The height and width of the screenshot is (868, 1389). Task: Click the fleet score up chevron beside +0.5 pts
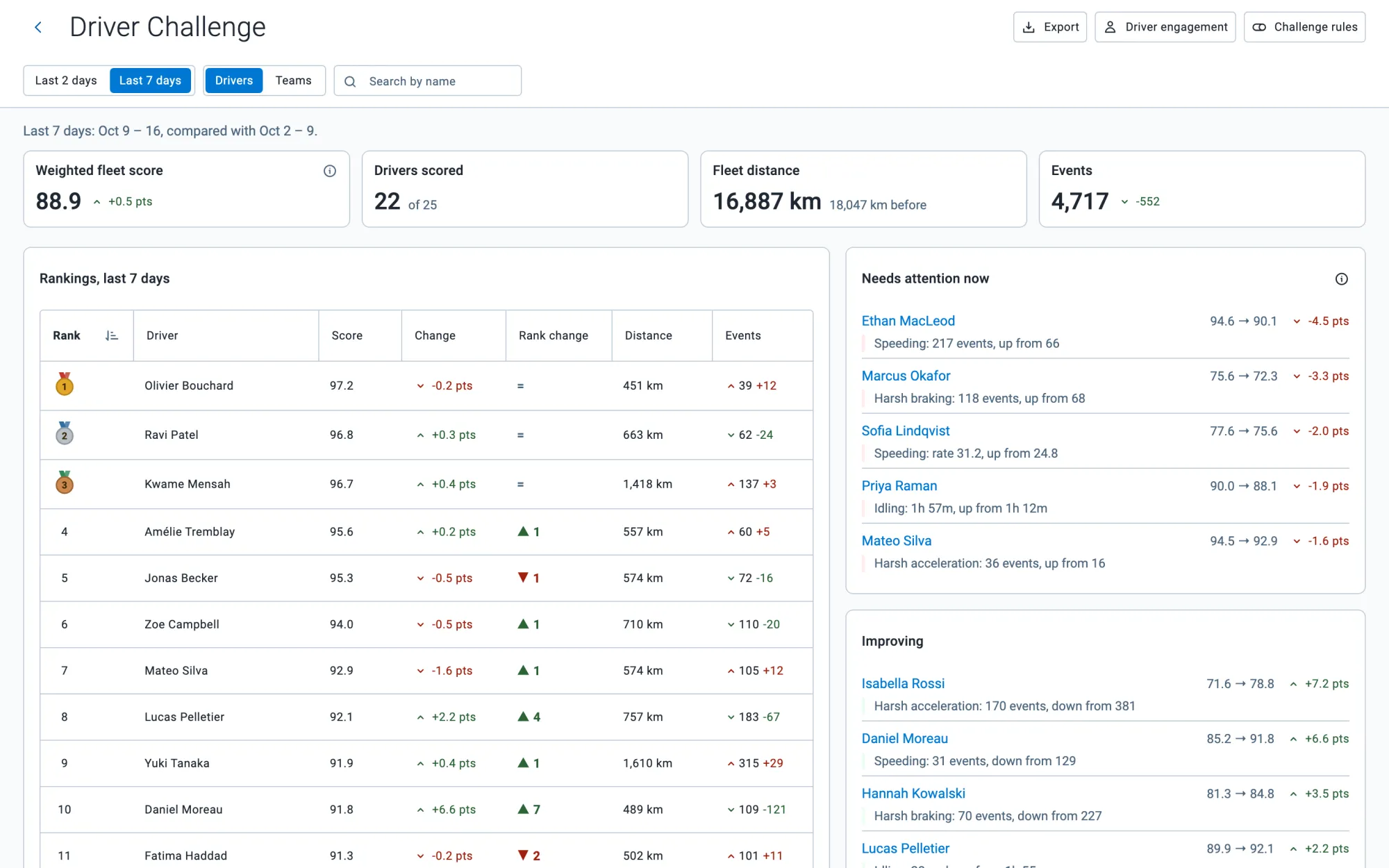[97, 202]
